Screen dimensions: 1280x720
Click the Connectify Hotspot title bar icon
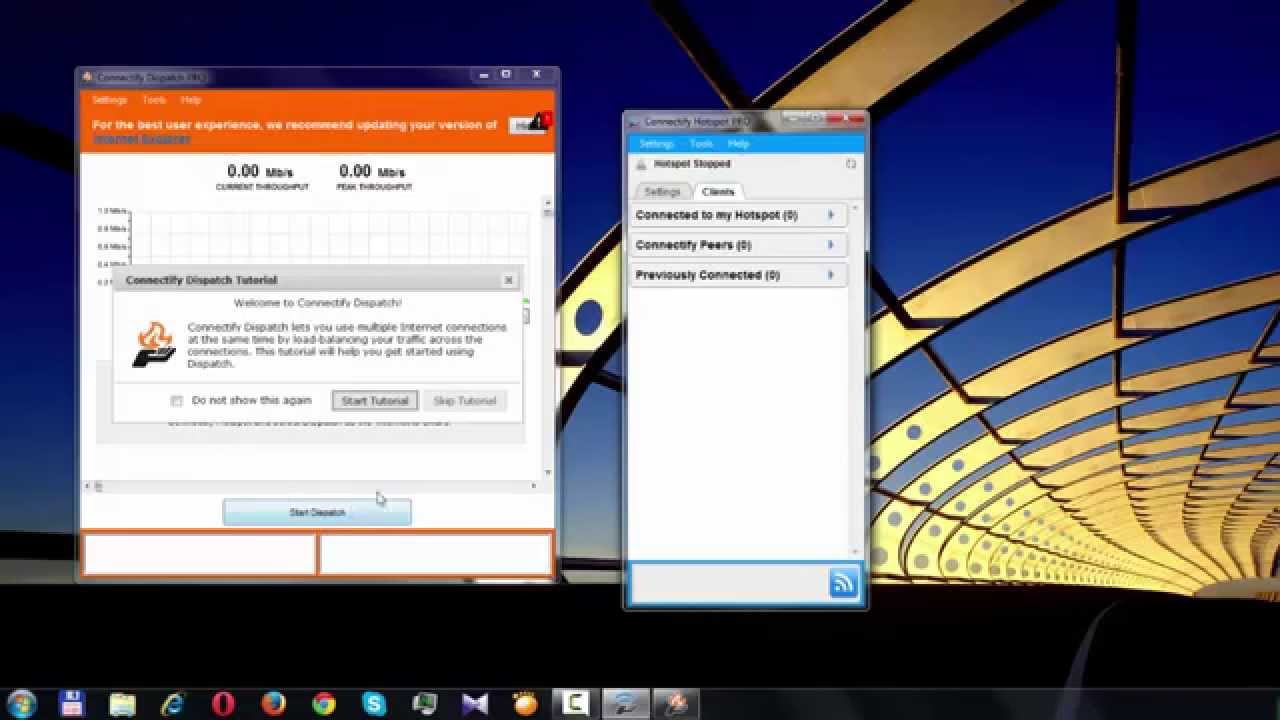coord(634,122)
